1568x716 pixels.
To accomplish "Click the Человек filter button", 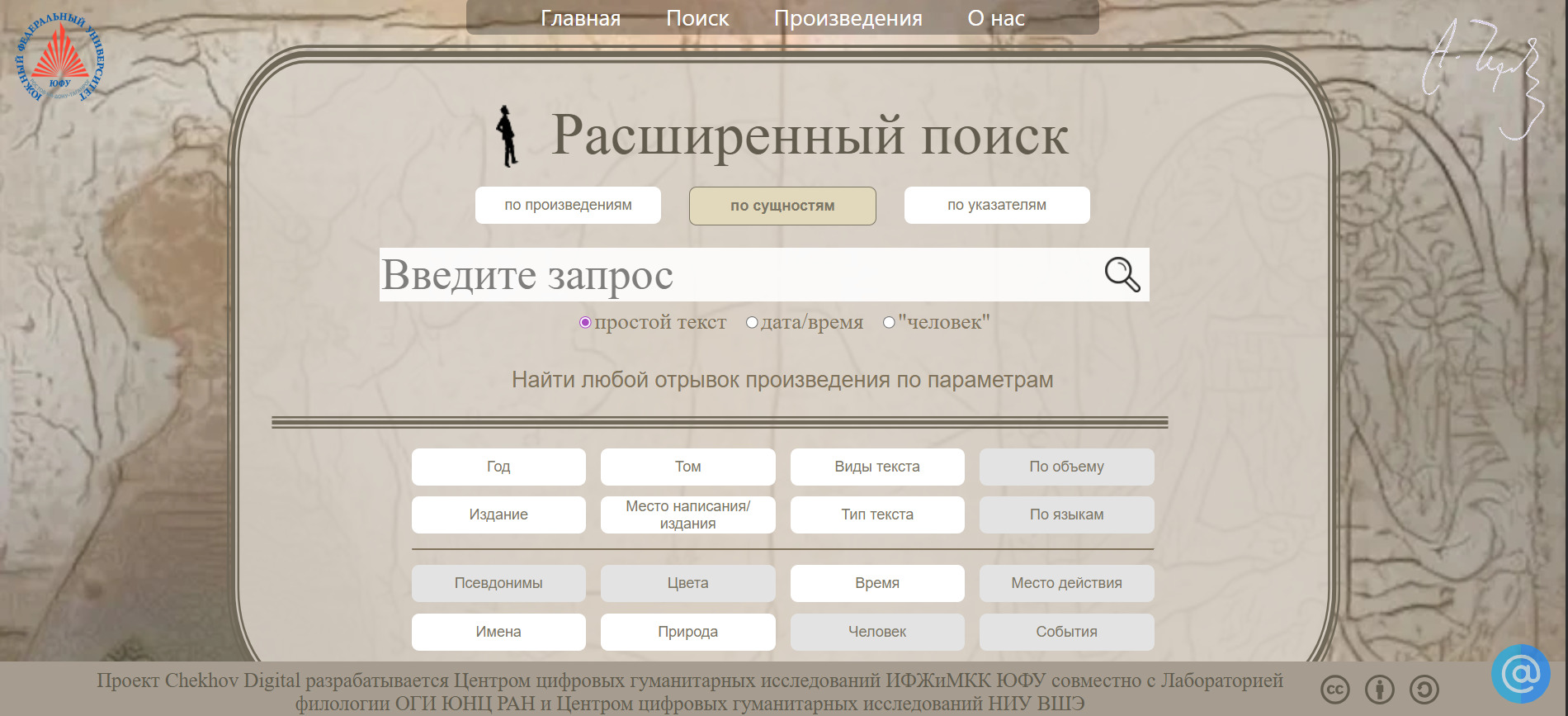I will [x=877, y=632].
